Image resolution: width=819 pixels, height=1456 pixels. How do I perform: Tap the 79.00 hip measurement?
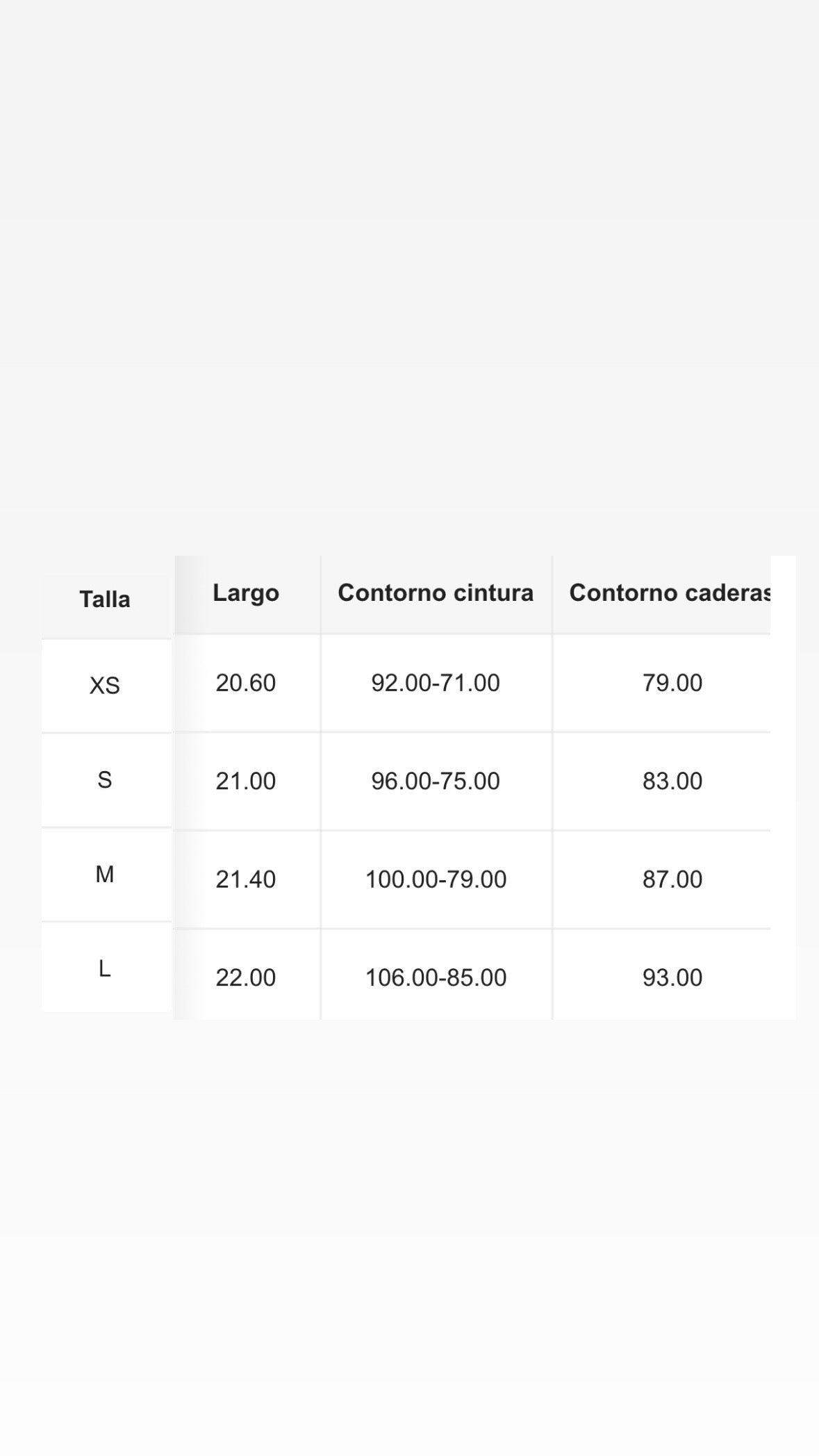point(672,684)
